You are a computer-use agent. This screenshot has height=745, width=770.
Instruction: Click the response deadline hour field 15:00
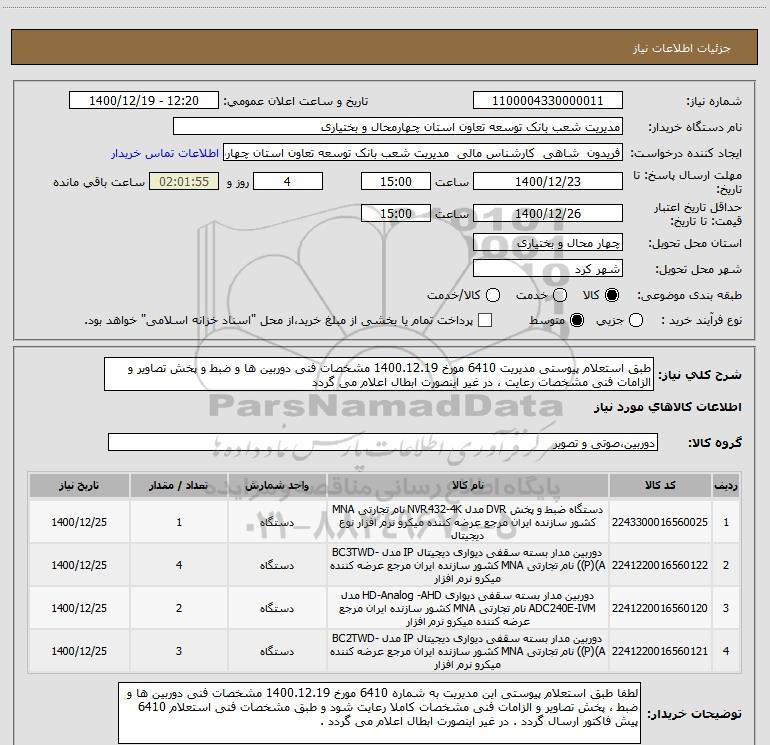tap(396, 182)
